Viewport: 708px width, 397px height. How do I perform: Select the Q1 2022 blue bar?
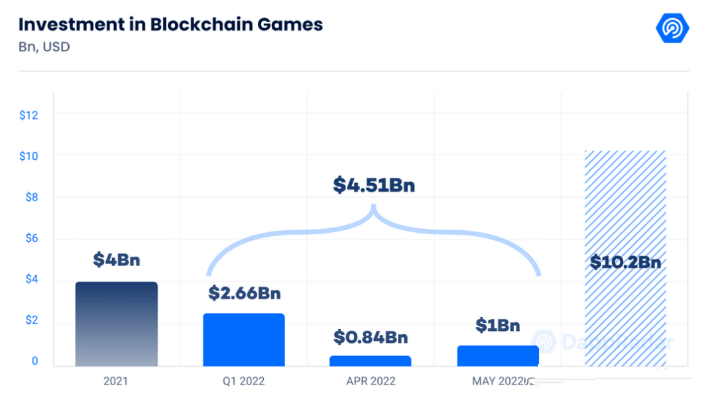(x=244, y=340)
